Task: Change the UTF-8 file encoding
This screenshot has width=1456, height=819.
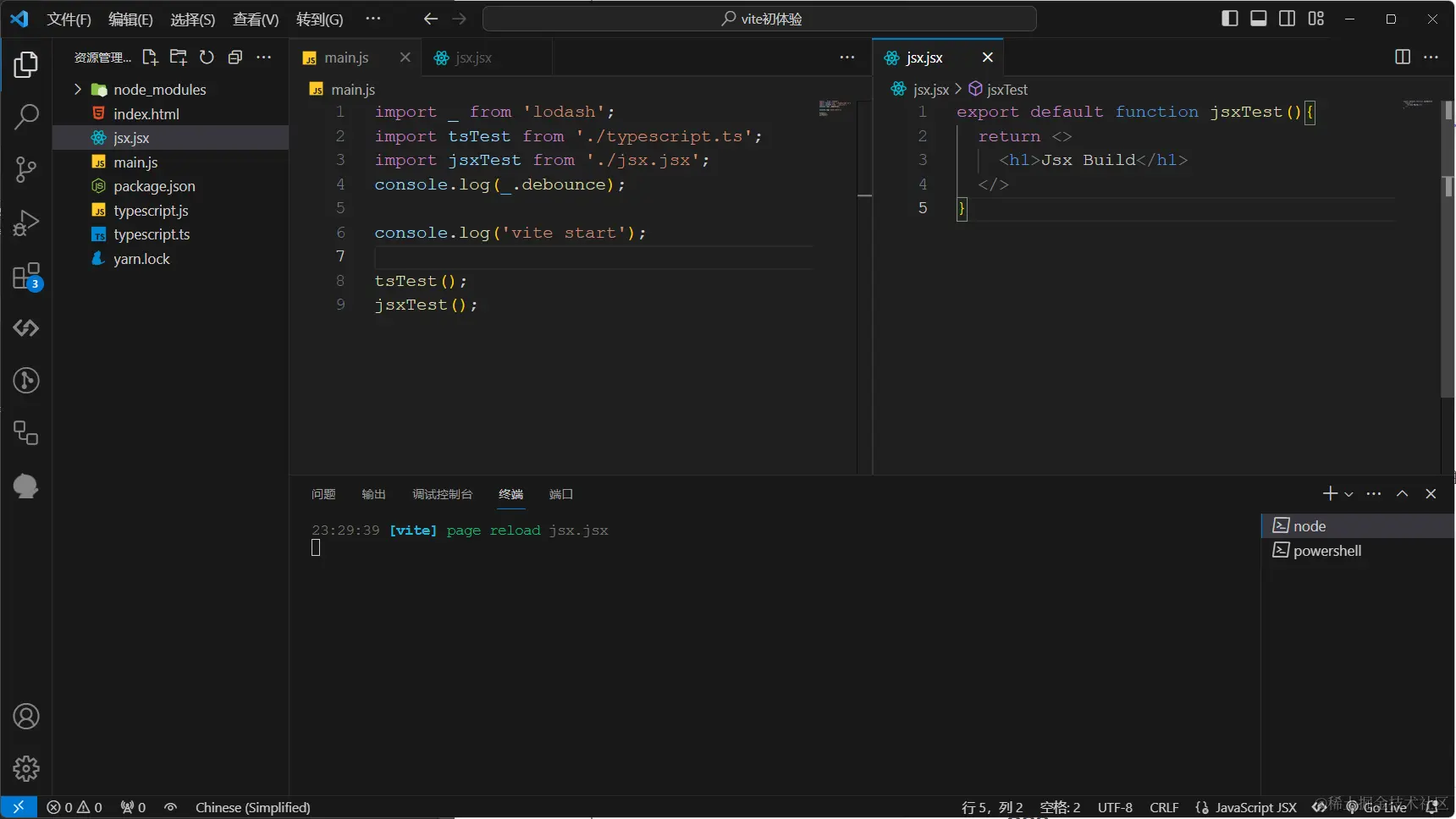Action: pyautogui.click(x=1115, y=807)
